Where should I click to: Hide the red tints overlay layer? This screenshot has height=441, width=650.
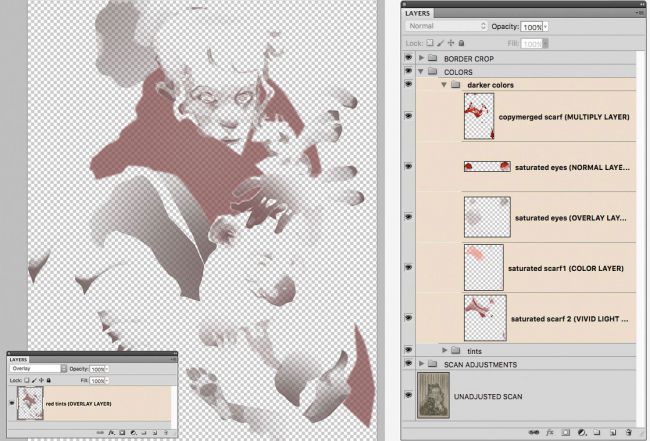point(12,402)
